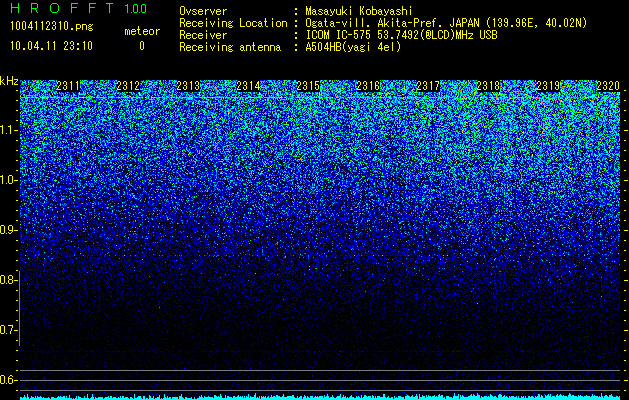Click the meteor label
629x400 pixels.
pos(142,31)
